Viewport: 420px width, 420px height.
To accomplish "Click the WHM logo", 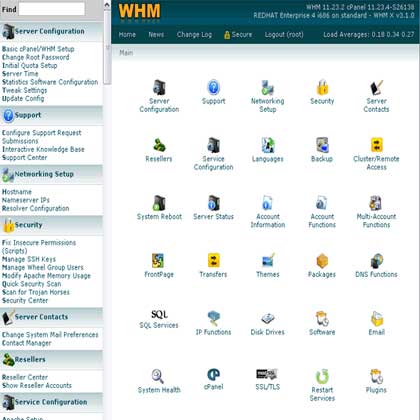I will [x=139, y=12].
